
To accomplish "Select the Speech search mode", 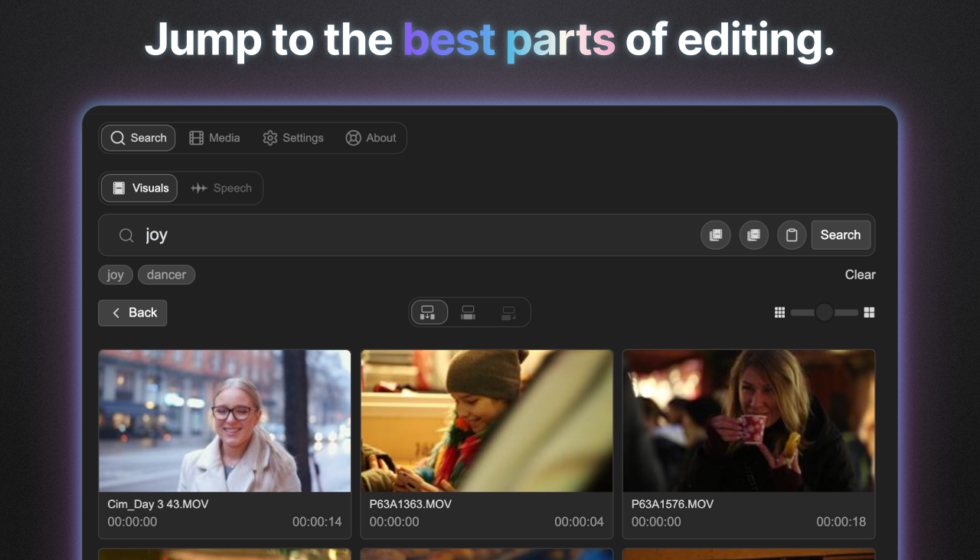I will pos(221,188).
